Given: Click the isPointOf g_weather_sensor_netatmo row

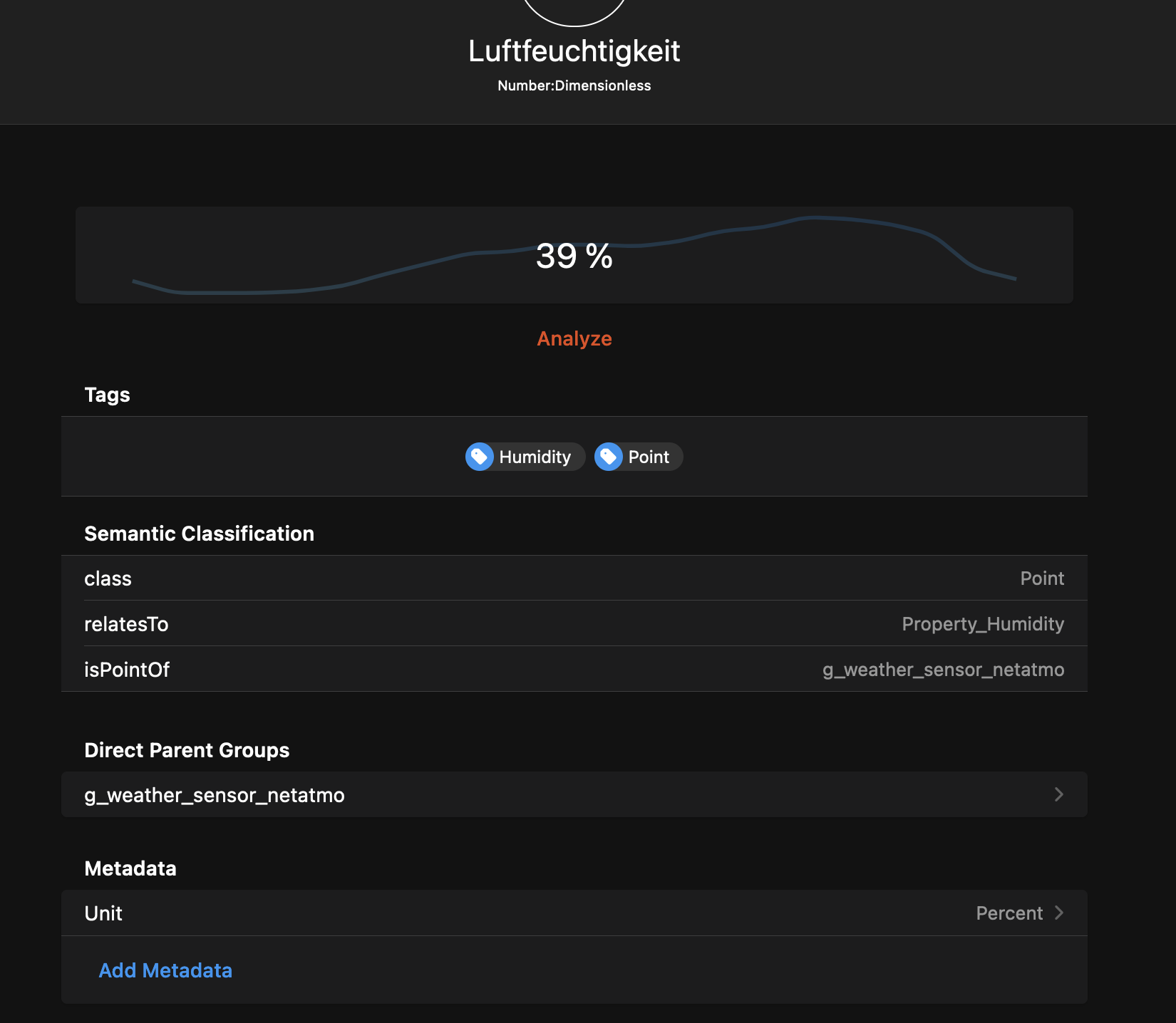Looking at the screenshot, I should pyautogui.click(x=574, y=669).
